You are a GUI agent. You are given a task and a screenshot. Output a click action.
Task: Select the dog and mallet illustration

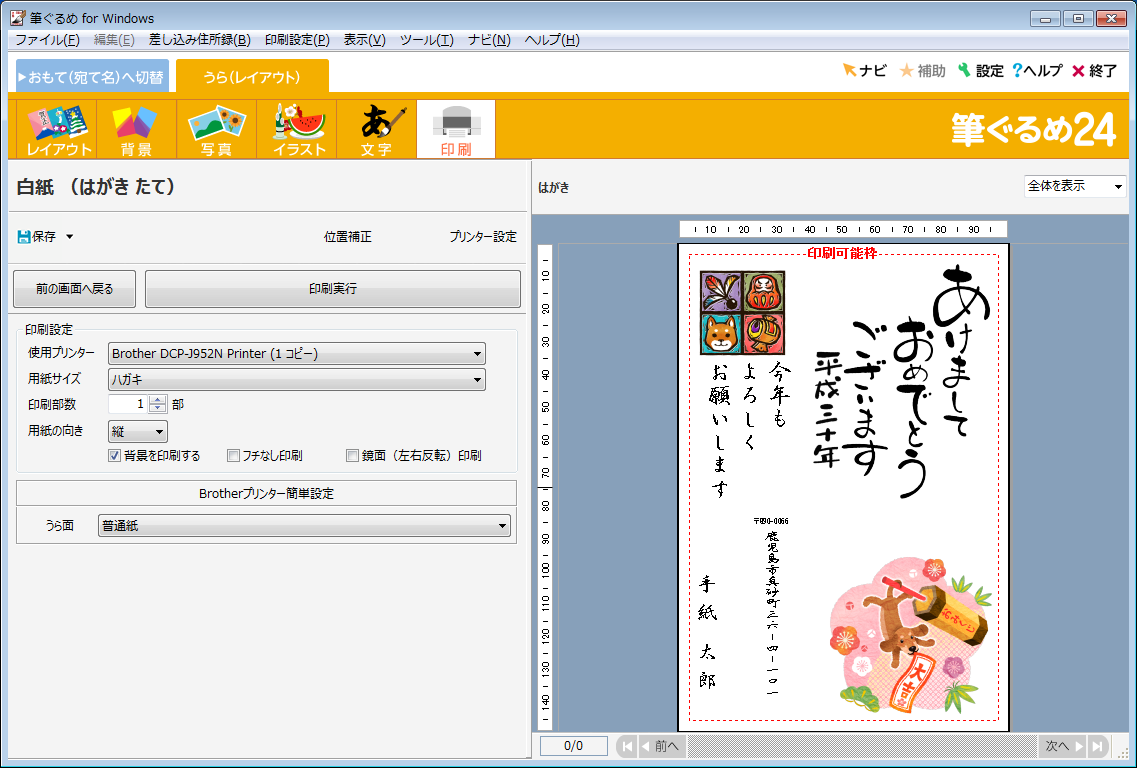click(911, 635)
